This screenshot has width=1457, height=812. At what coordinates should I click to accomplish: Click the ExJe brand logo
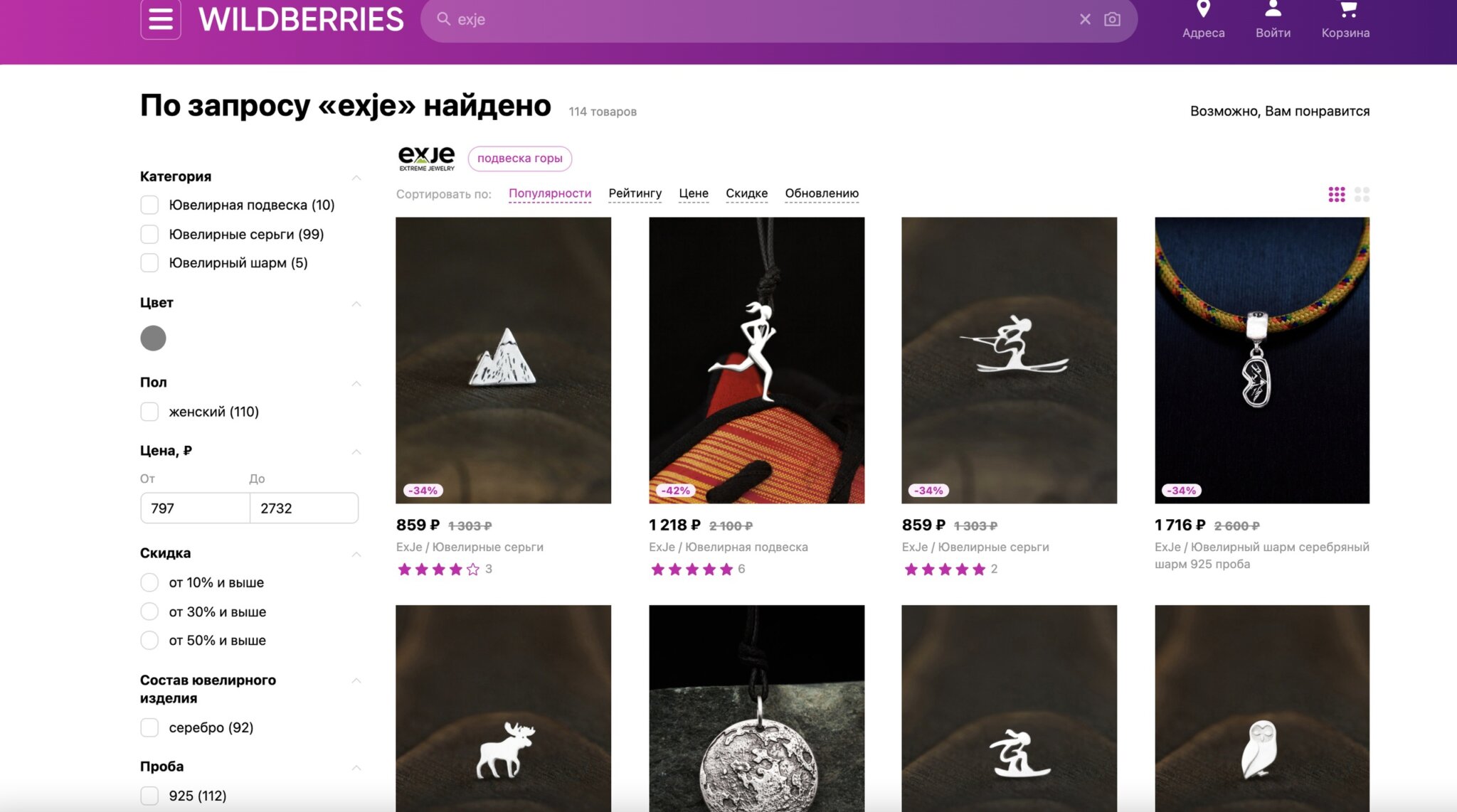click(x=426, y=158)
